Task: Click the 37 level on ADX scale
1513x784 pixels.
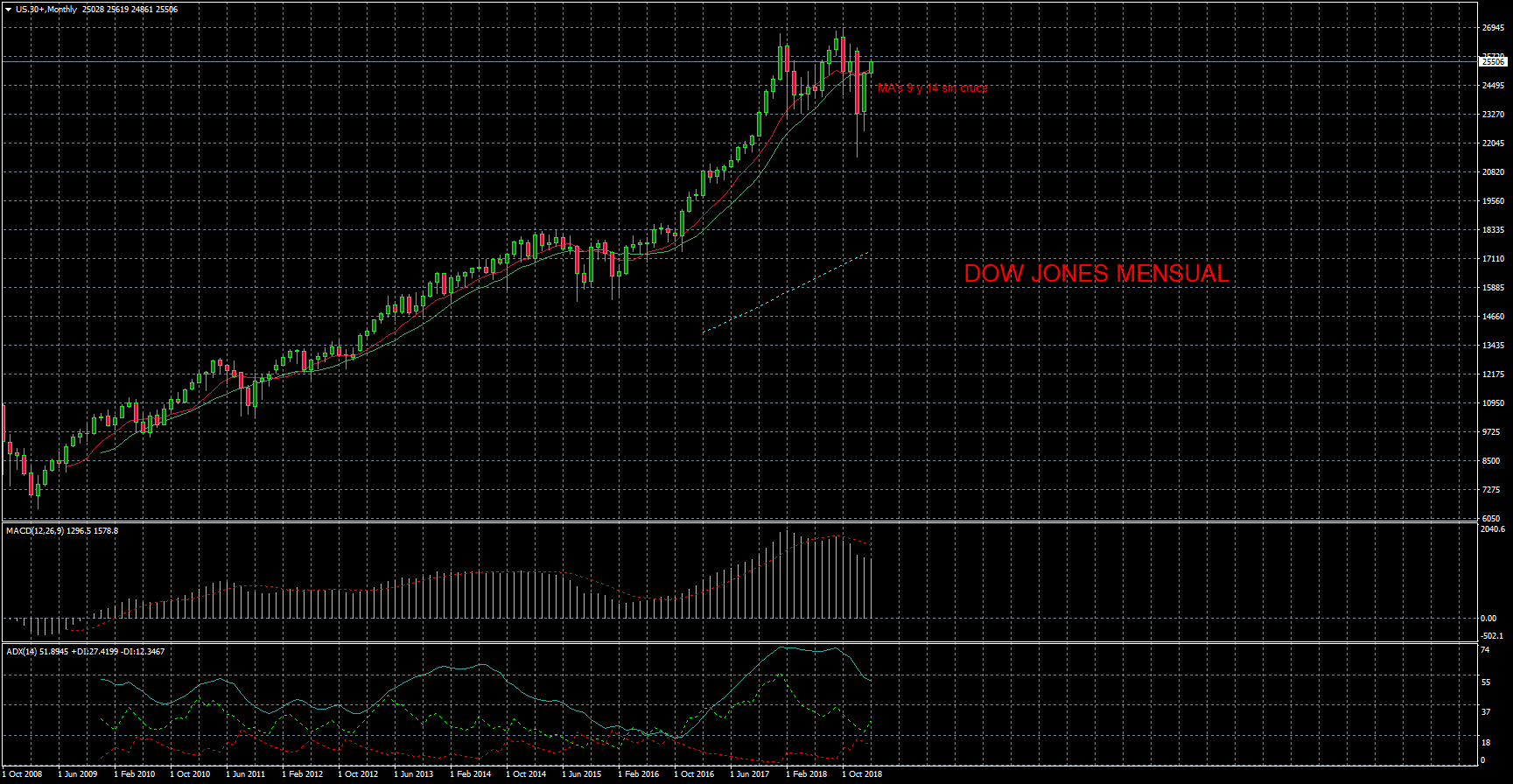Action: click(1485, 712)
